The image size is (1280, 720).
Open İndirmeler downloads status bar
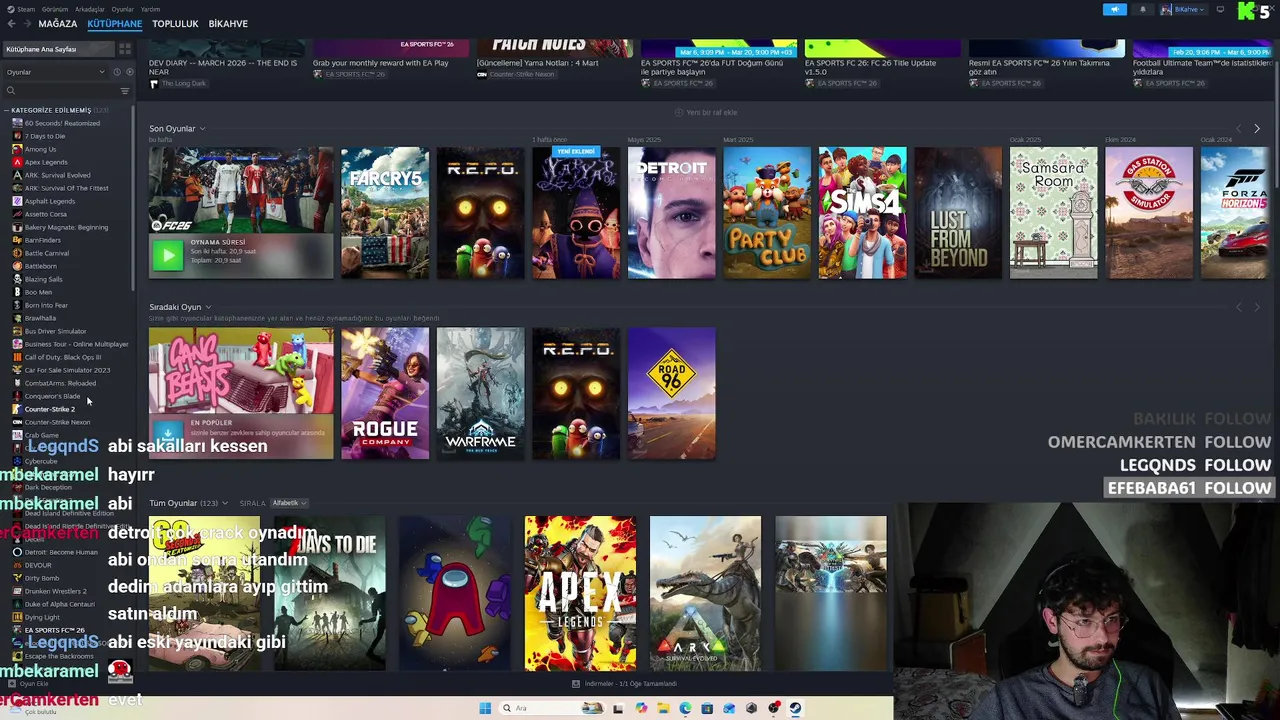(x=624, y=684)
